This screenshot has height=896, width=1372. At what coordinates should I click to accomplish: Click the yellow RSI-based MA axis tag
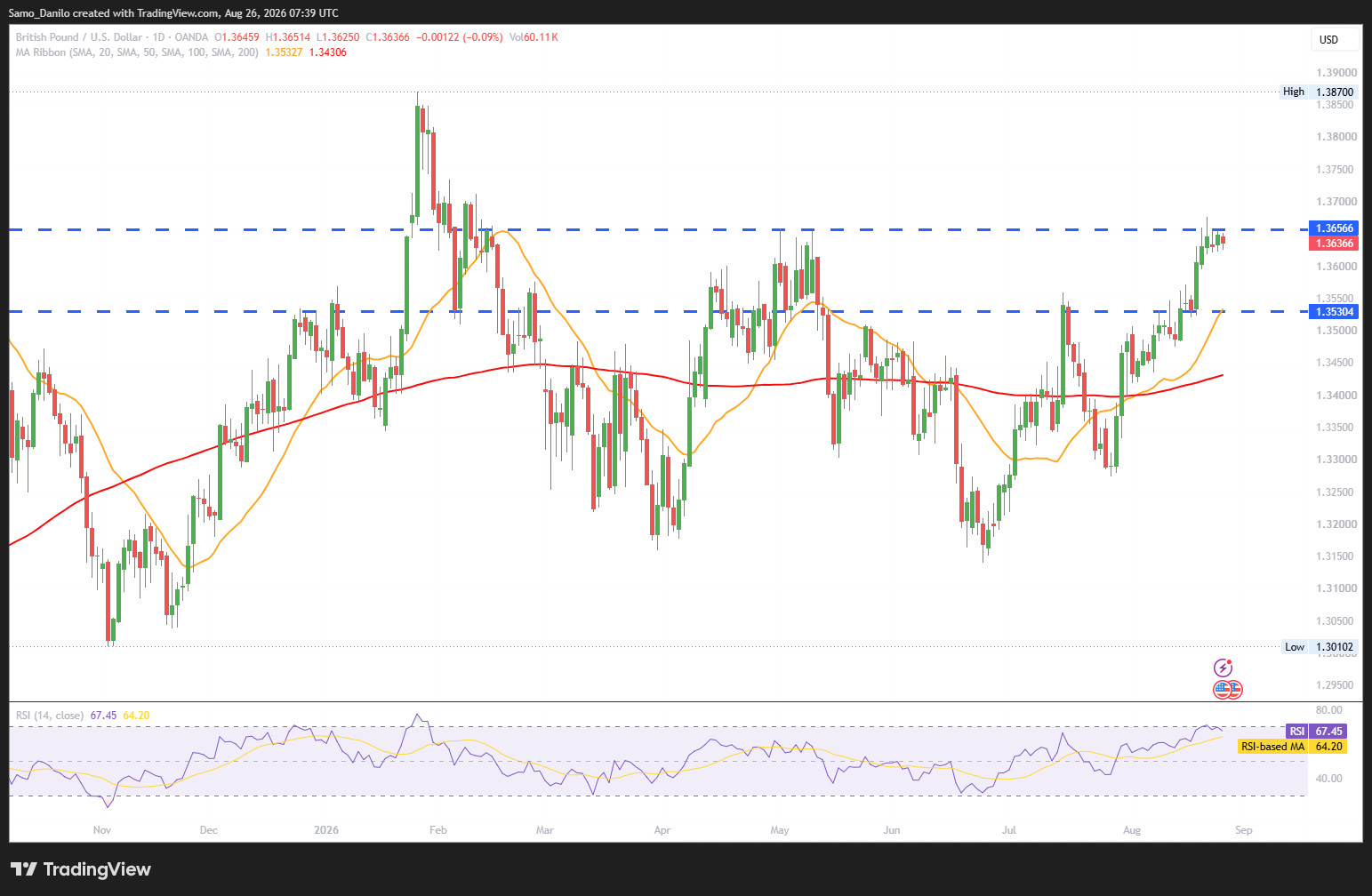tap(1292, 747)
